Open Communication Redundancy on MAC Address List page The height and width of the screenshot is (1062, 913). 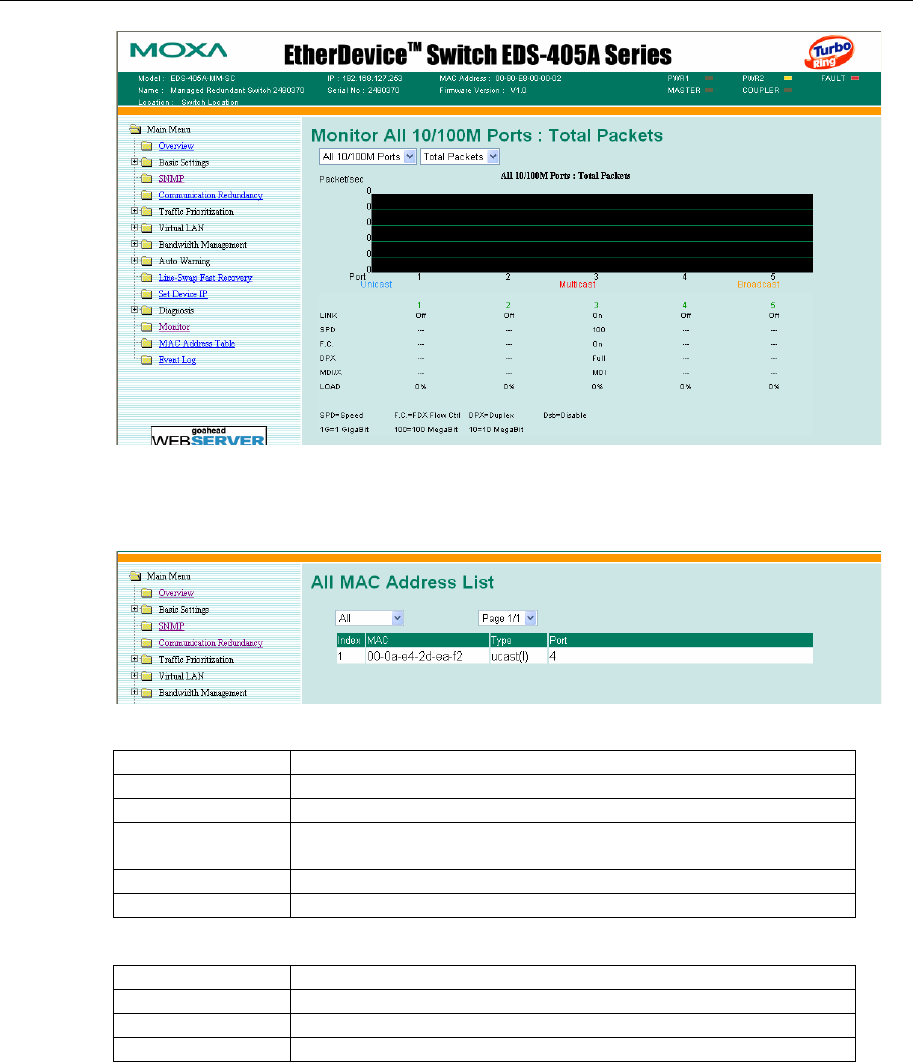coord(211,643)
